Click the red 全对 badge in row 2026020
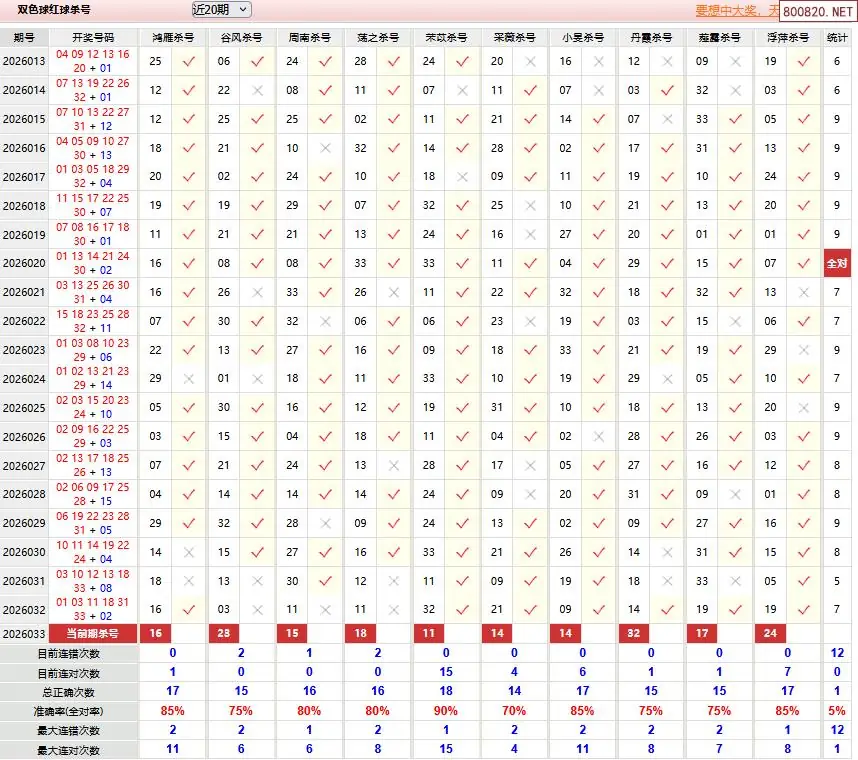The width and height of the screenshot is (858, 760). pyautogui.click(x=837, y=264)
